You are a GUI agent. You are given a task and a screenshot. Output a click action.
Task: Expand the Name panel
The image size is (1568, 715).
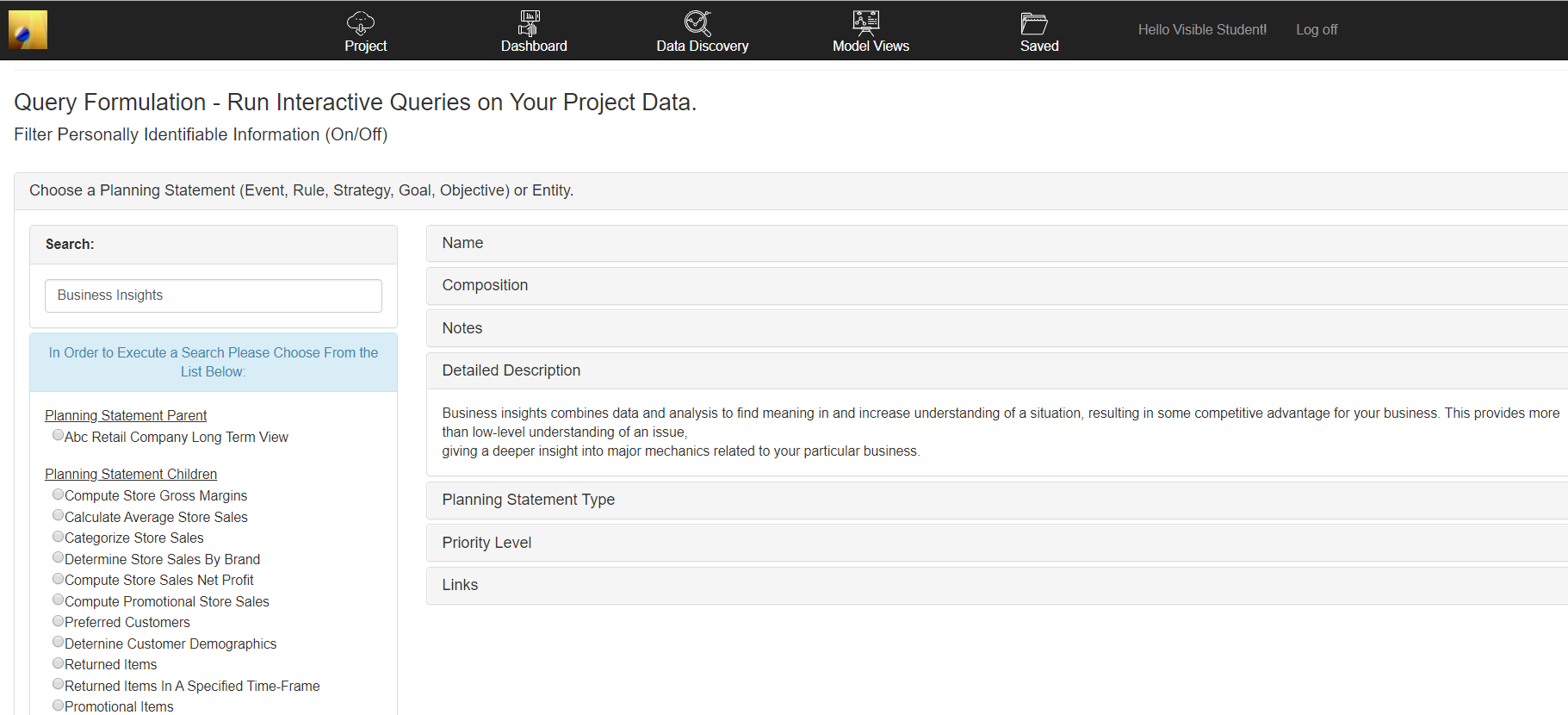coord(997,244)
